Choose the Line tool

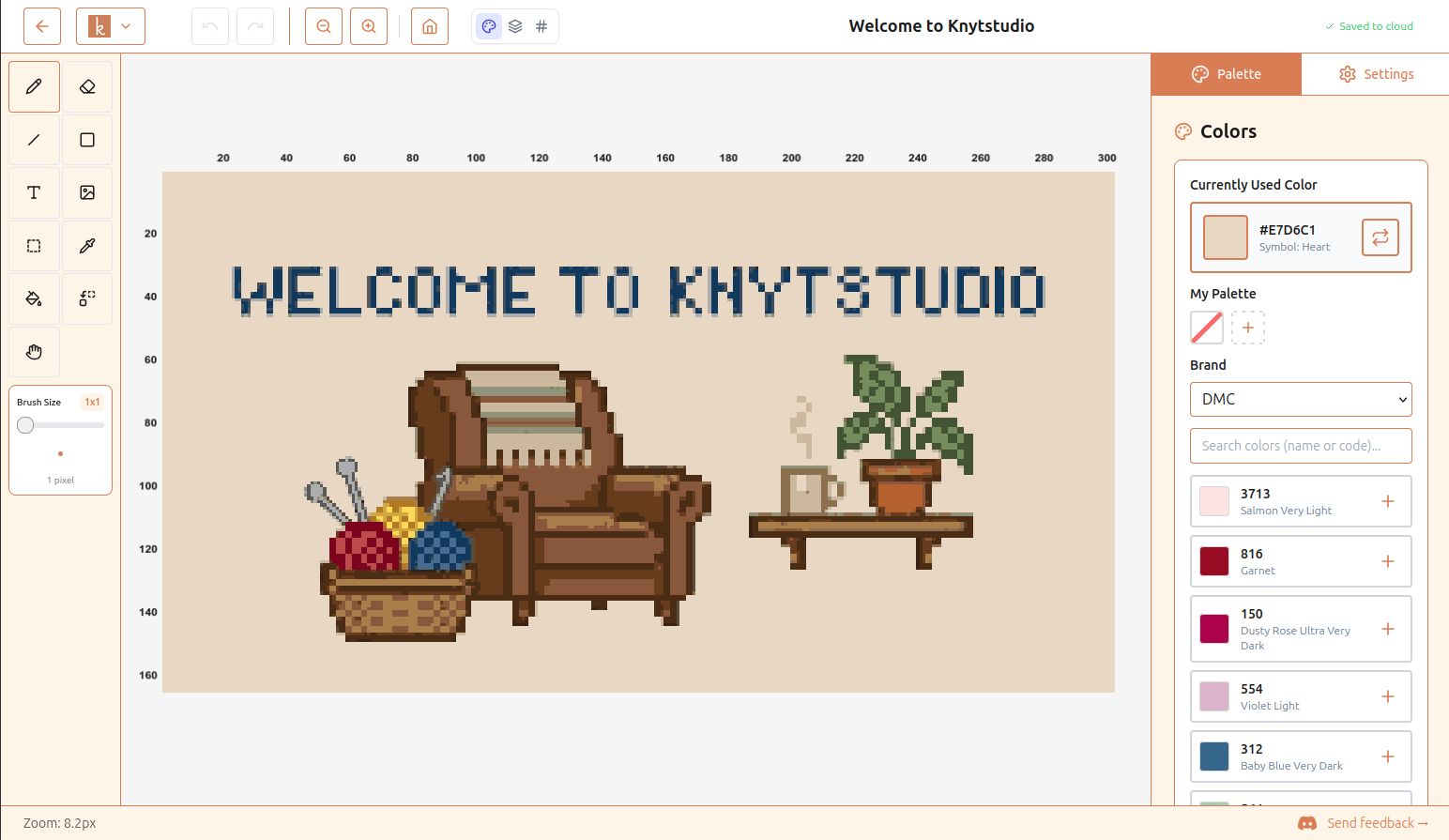click(34, 140)
